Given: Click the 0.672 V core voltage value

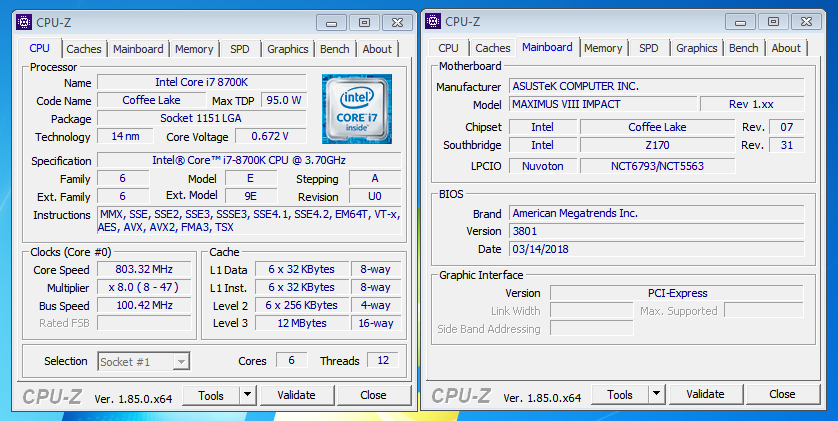Looking at the screenshot, I should (x=270, y=136).
